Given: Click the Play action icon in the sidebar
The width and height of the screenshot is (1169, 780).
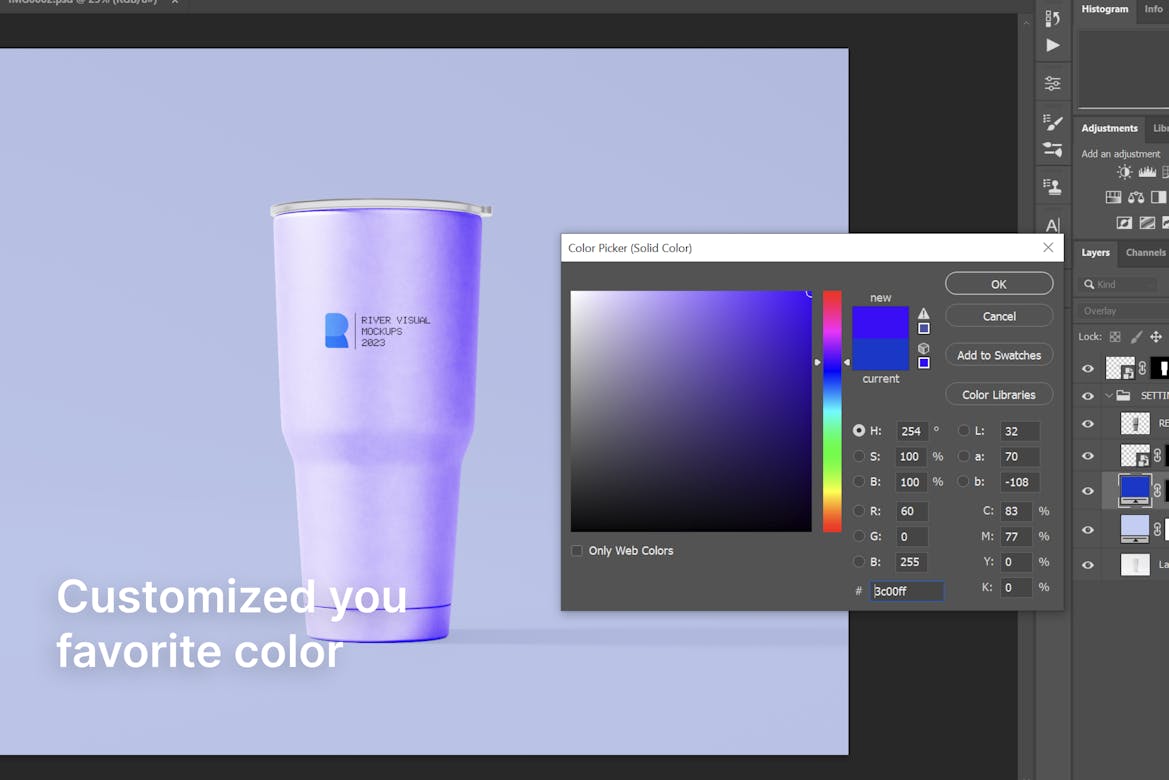Looking at the screenshot, I should click(1052, 45).
